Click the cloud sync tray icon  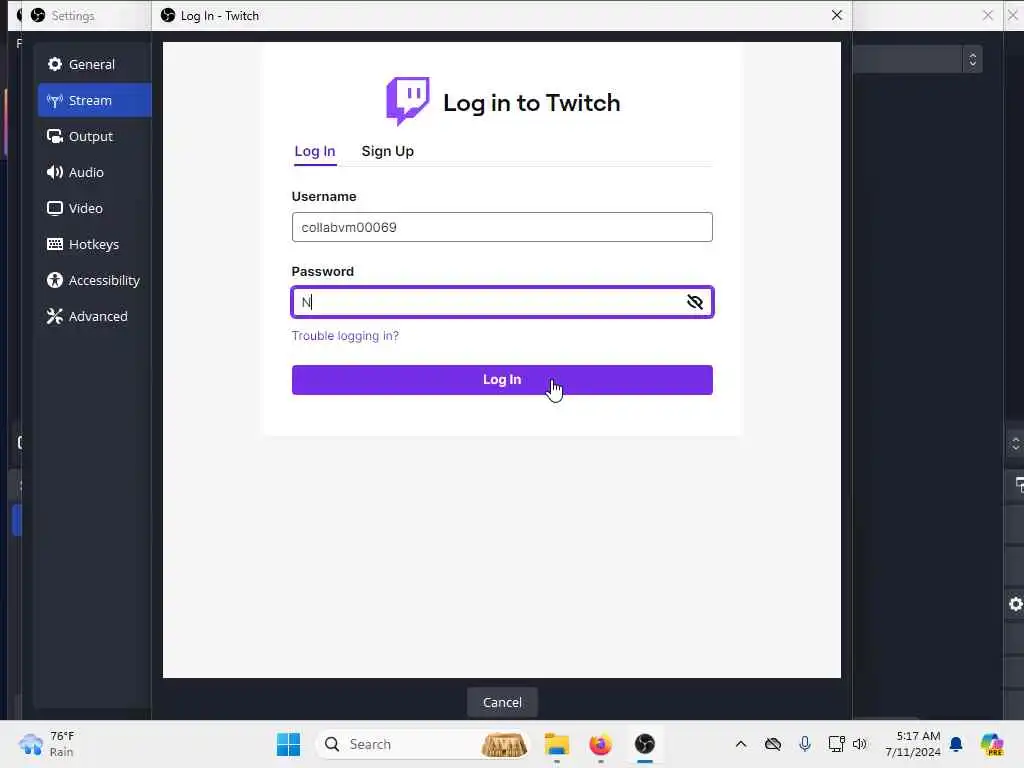pyautogui.click(x=773, y=744)
